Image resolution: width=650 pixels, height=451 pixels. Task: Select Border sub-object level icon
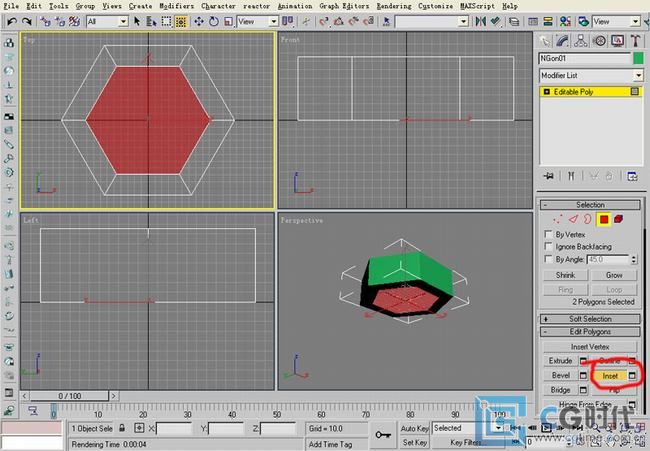(x=587, y=219)
